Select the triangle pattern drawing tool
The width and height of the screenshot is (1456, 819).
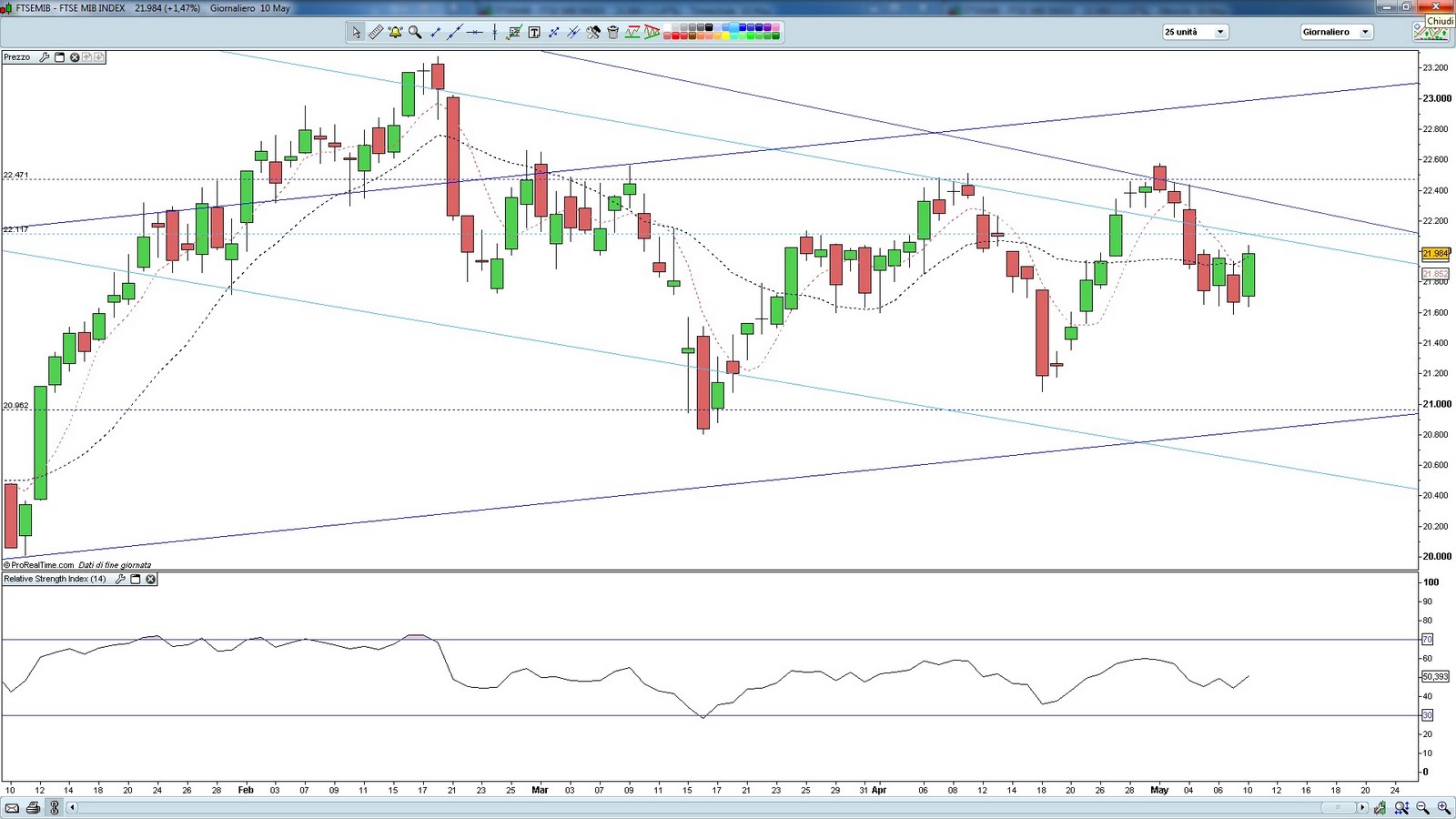[652, 32]
